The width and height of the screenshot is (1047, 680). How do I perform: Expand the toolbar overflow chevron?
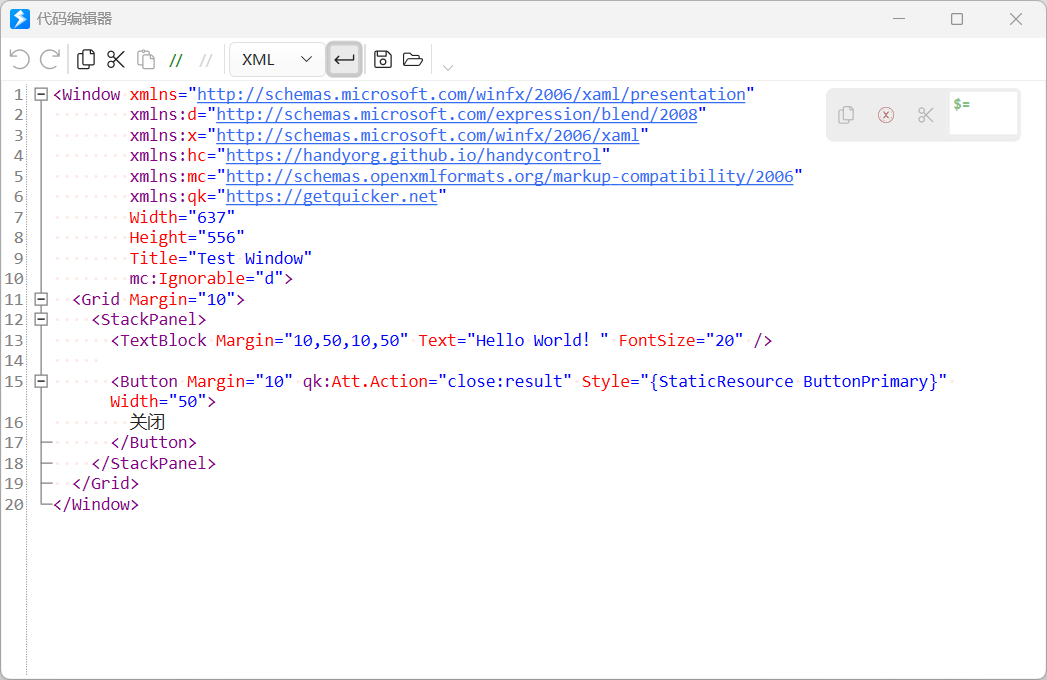pos(448,67)
